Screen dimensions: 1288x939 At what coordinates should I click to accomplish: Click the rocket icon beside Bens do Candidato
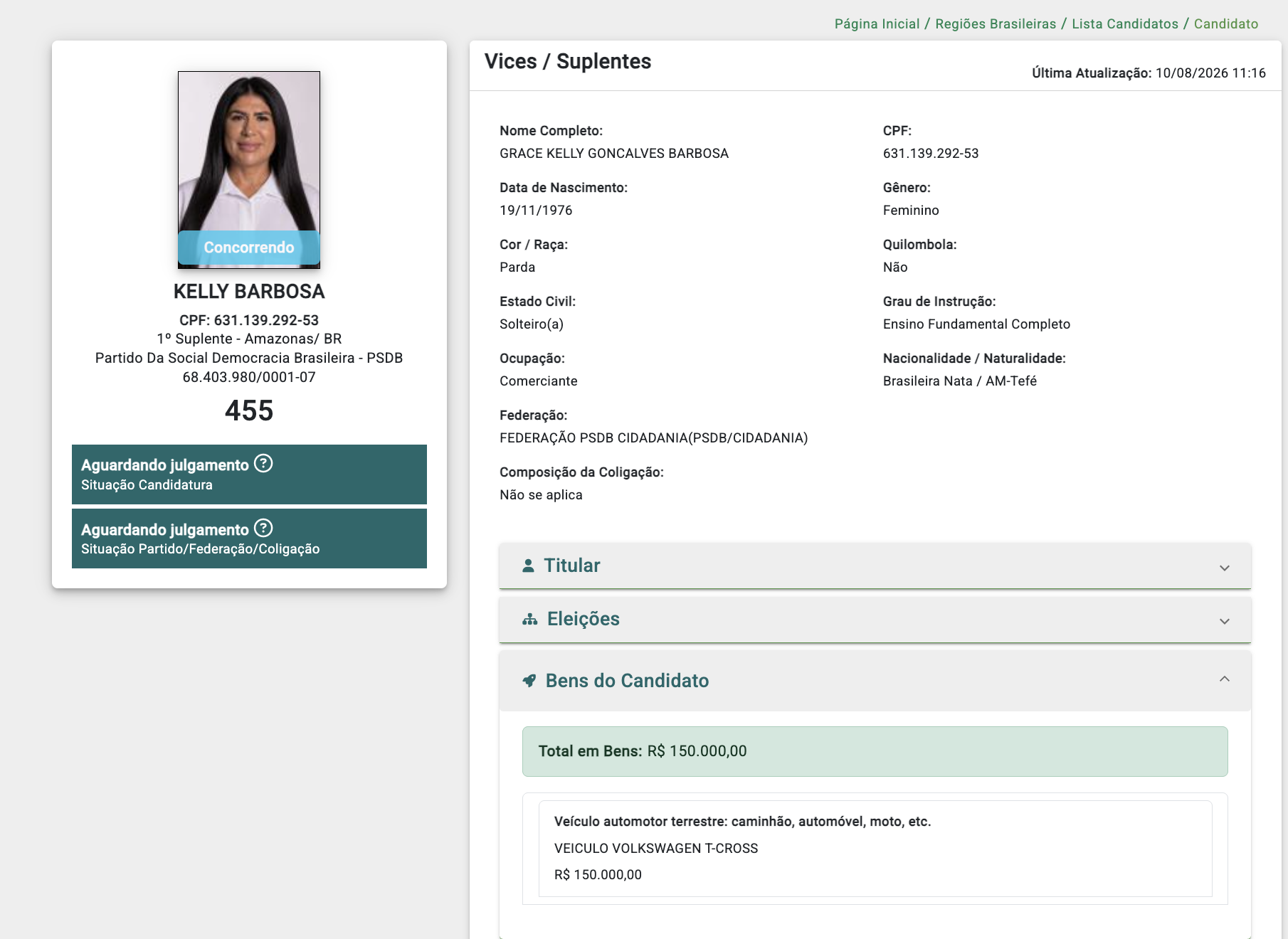point(529,681)
